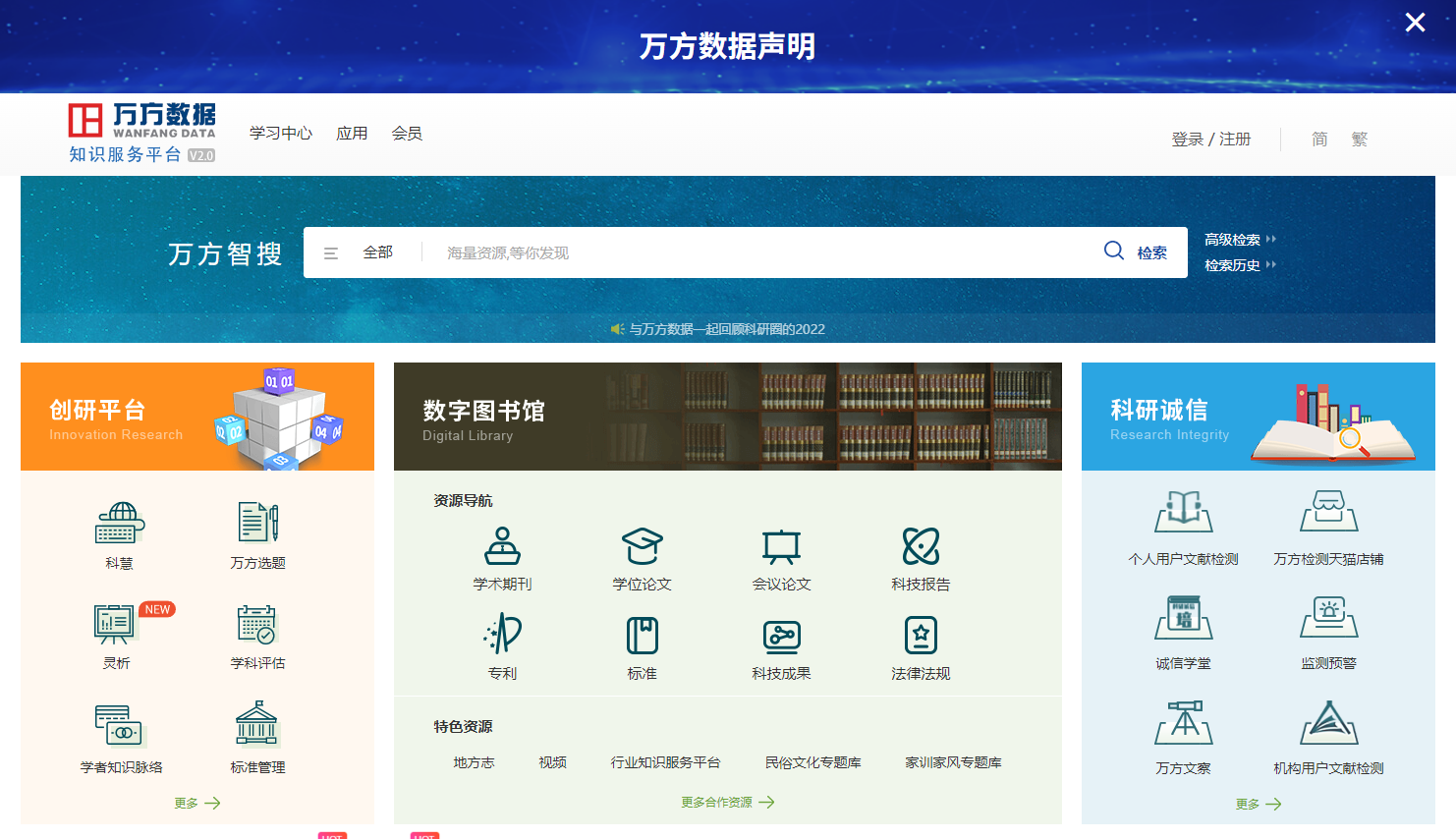This screenshot has height=839, width=1456.
Task: Expand 检索历史 (Search History) panel
Action: pos(1233,264)
